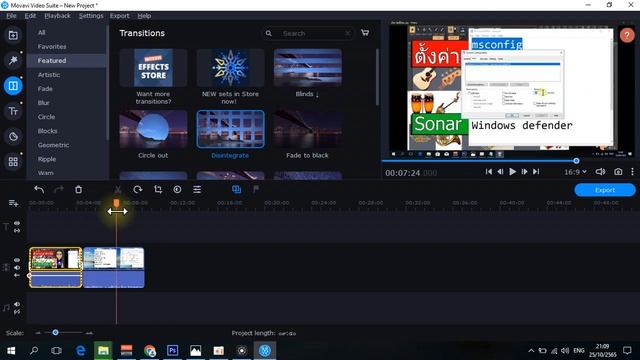Add a marker with flag icon
This screenshot has height=360, width=640.
[x=256, y=189]
